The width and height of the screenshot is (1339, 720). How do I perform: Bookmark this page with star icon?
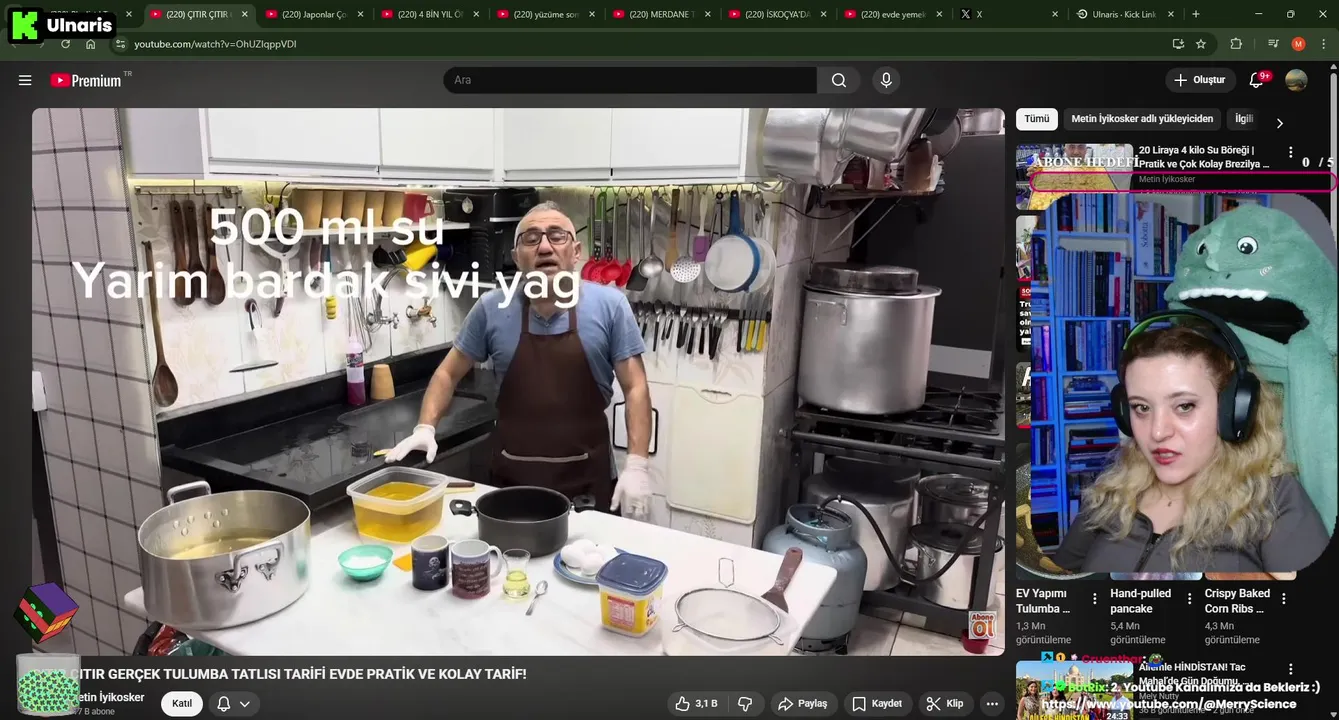pyautogui.click(x=1201, y=44)
